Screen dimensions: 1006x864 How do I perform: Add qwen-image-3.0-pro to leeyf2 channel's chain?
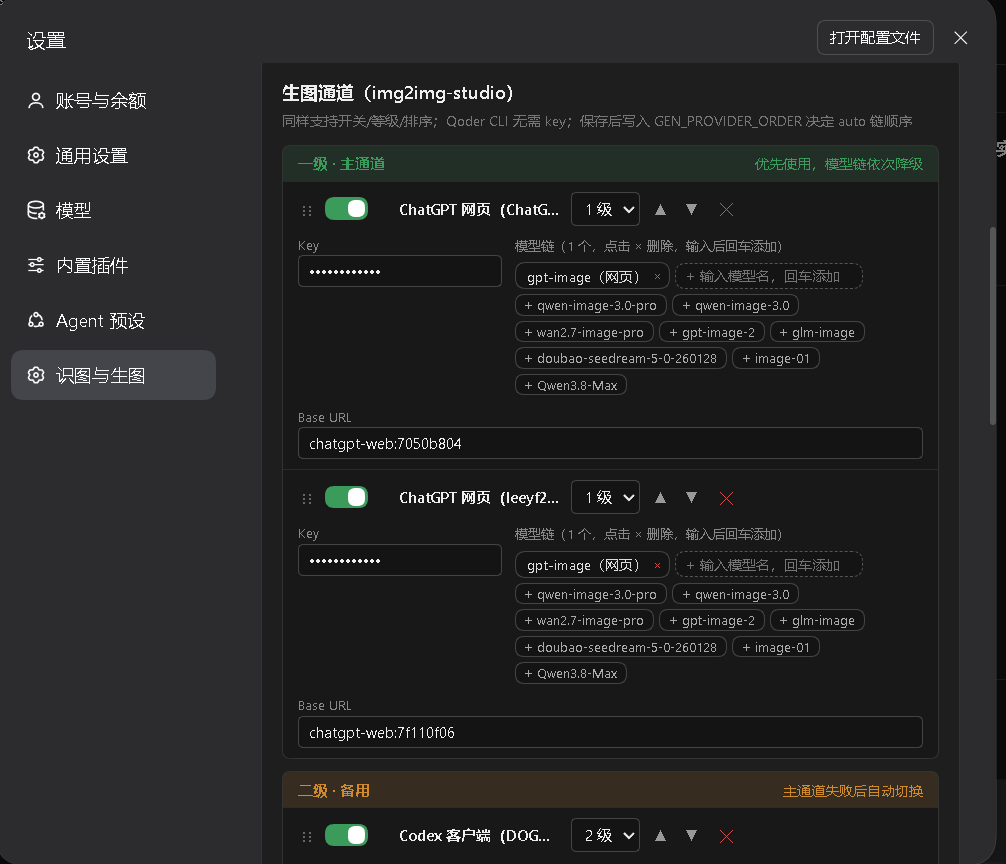591,594
